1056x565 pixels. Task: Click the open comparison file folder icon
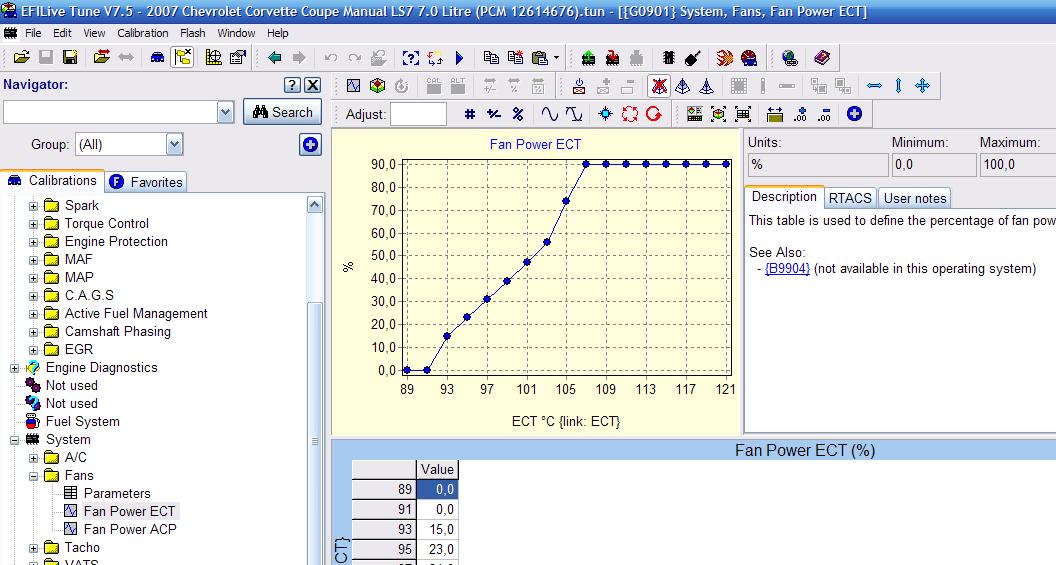point(102,58)
